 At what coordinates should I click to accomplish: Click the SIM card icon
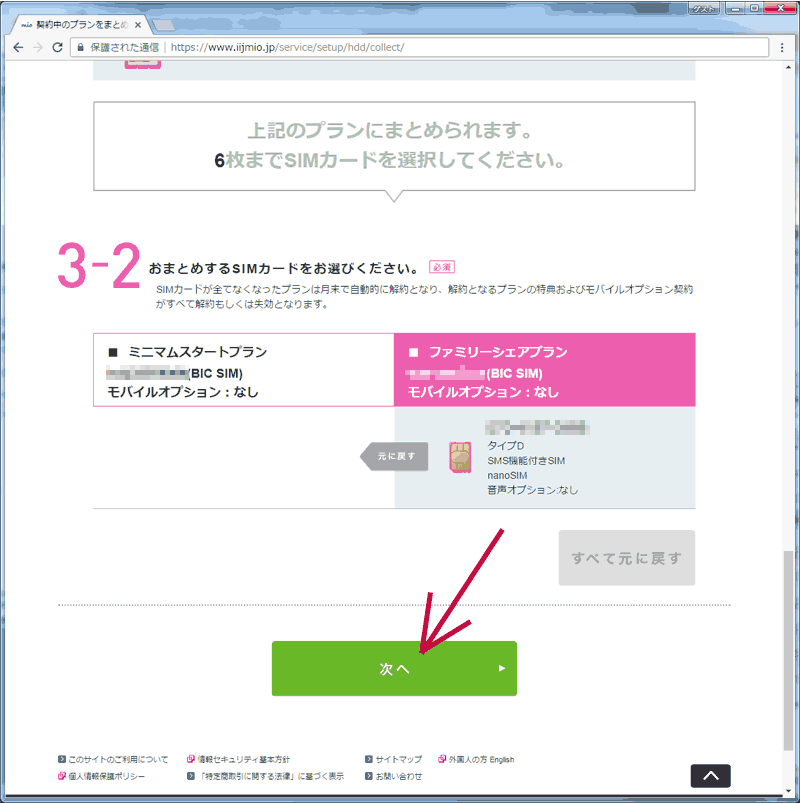coord(460,456)
